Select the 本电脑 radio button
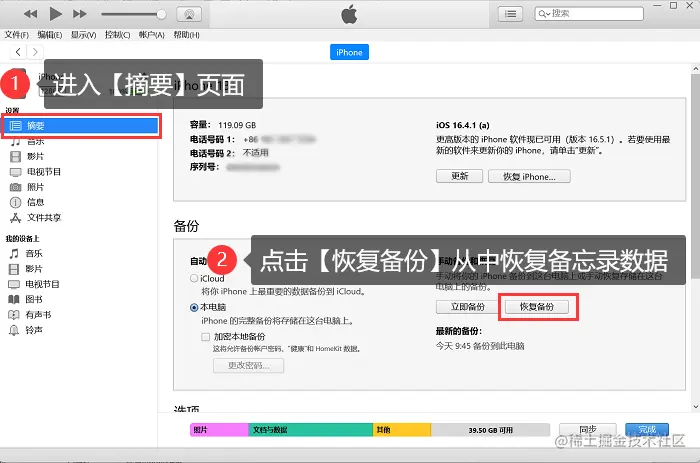Viewport: 700px width, 463px height. click(x=194, y=308)
